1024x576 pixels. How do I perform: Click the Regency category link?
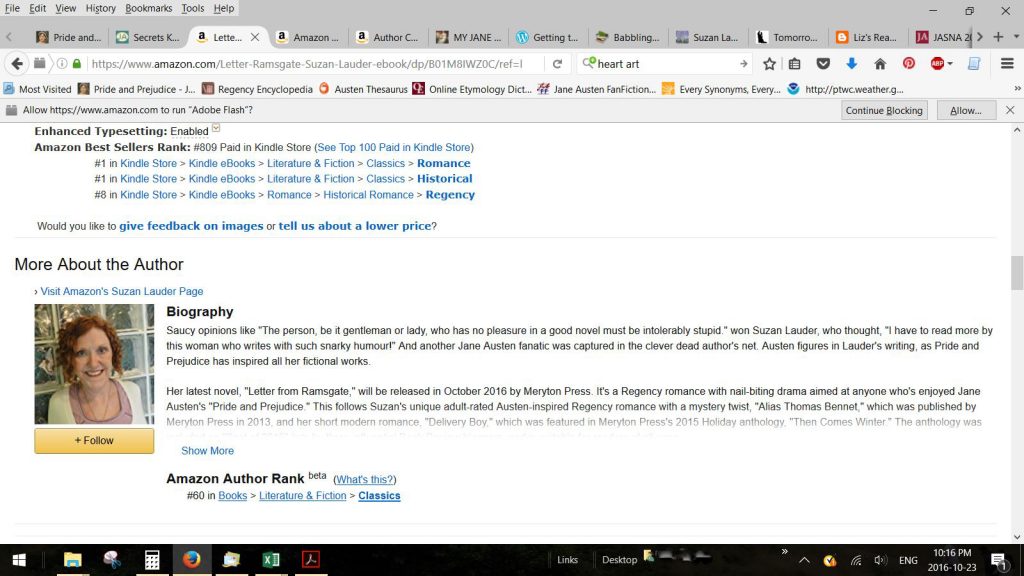click(450, 195)
